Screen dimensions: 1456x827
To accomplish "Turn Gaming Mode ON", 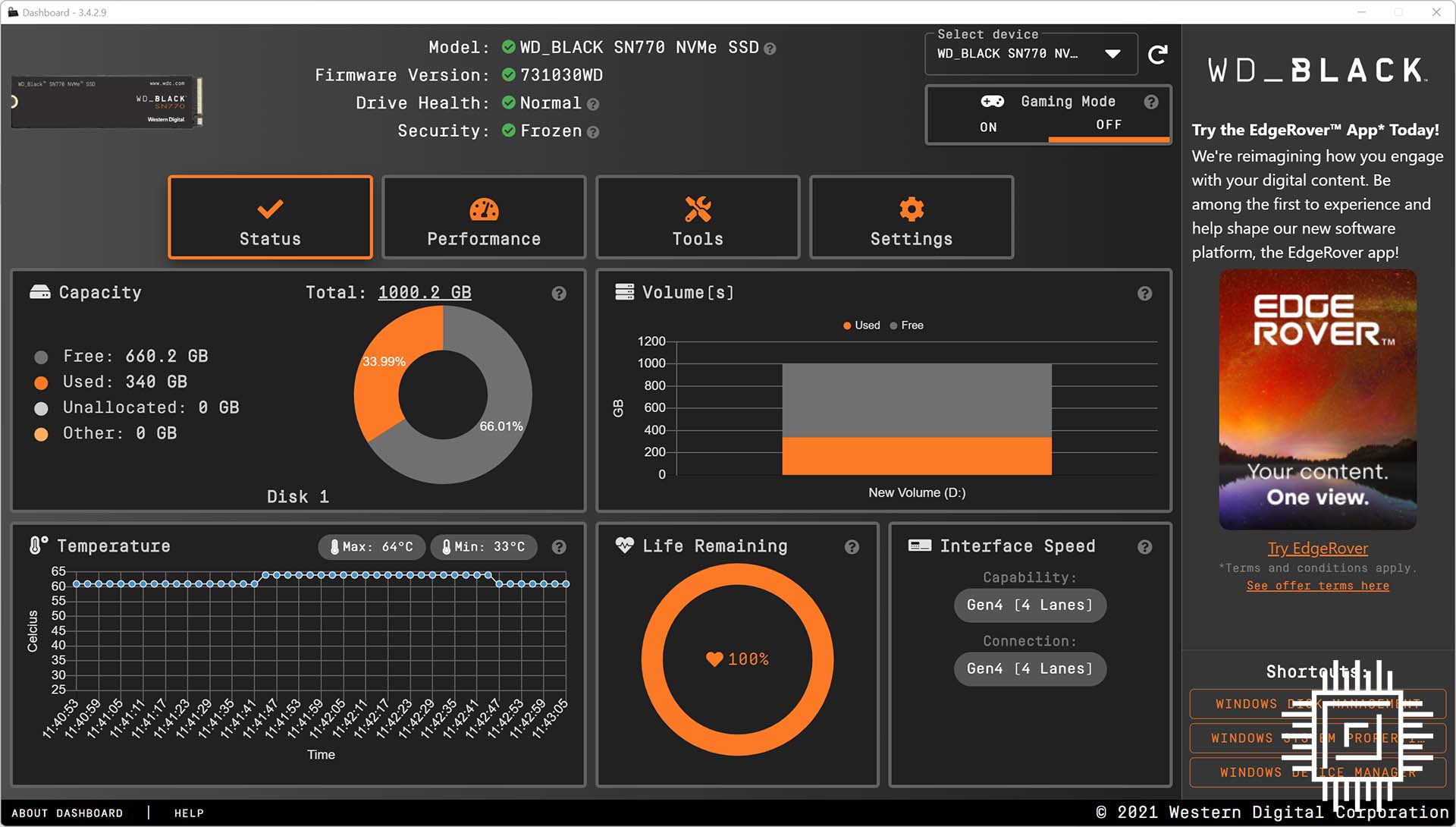I will click(x=988, y=127).
